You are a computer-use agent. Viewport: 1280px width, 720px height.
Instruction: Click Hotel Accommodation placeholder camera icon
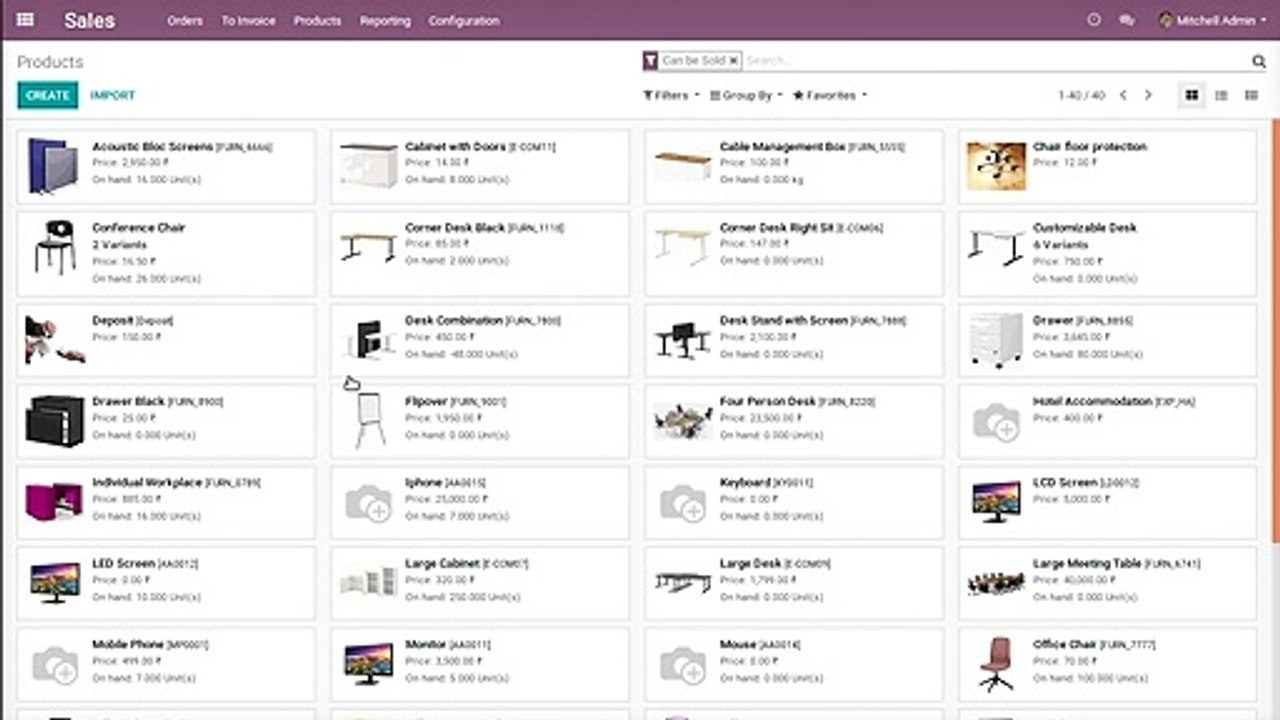tap(996, 422)
